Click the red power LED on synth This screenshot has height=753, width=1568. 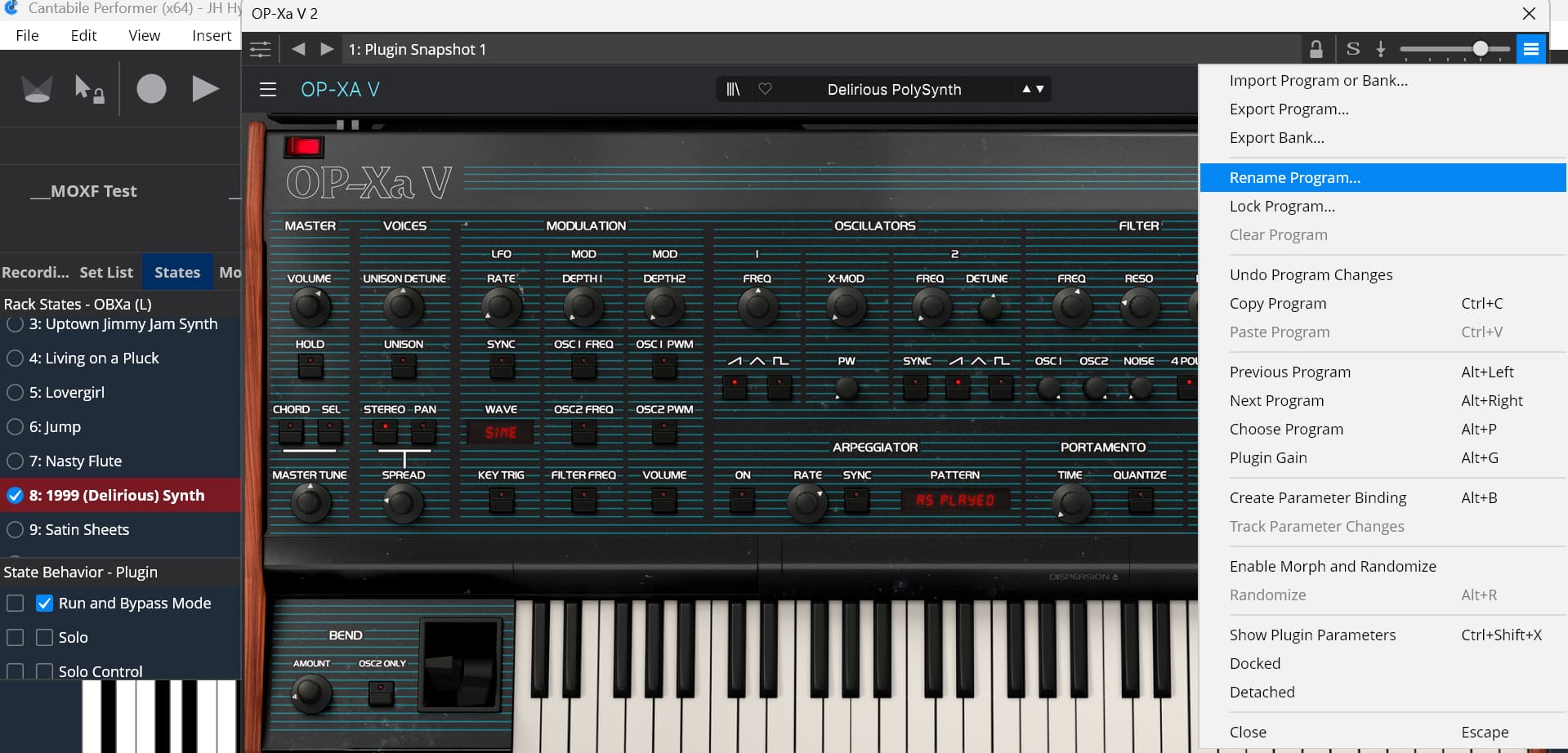[304, 146]
